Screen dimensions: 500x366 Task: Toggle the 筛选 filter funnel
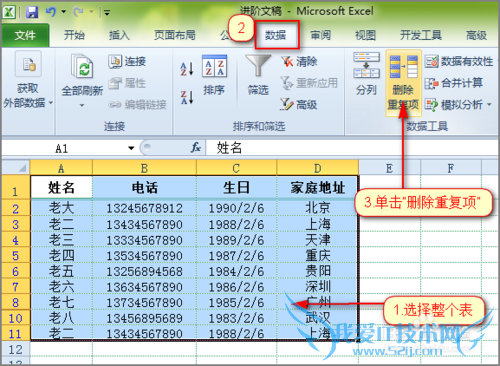[258, 75]
